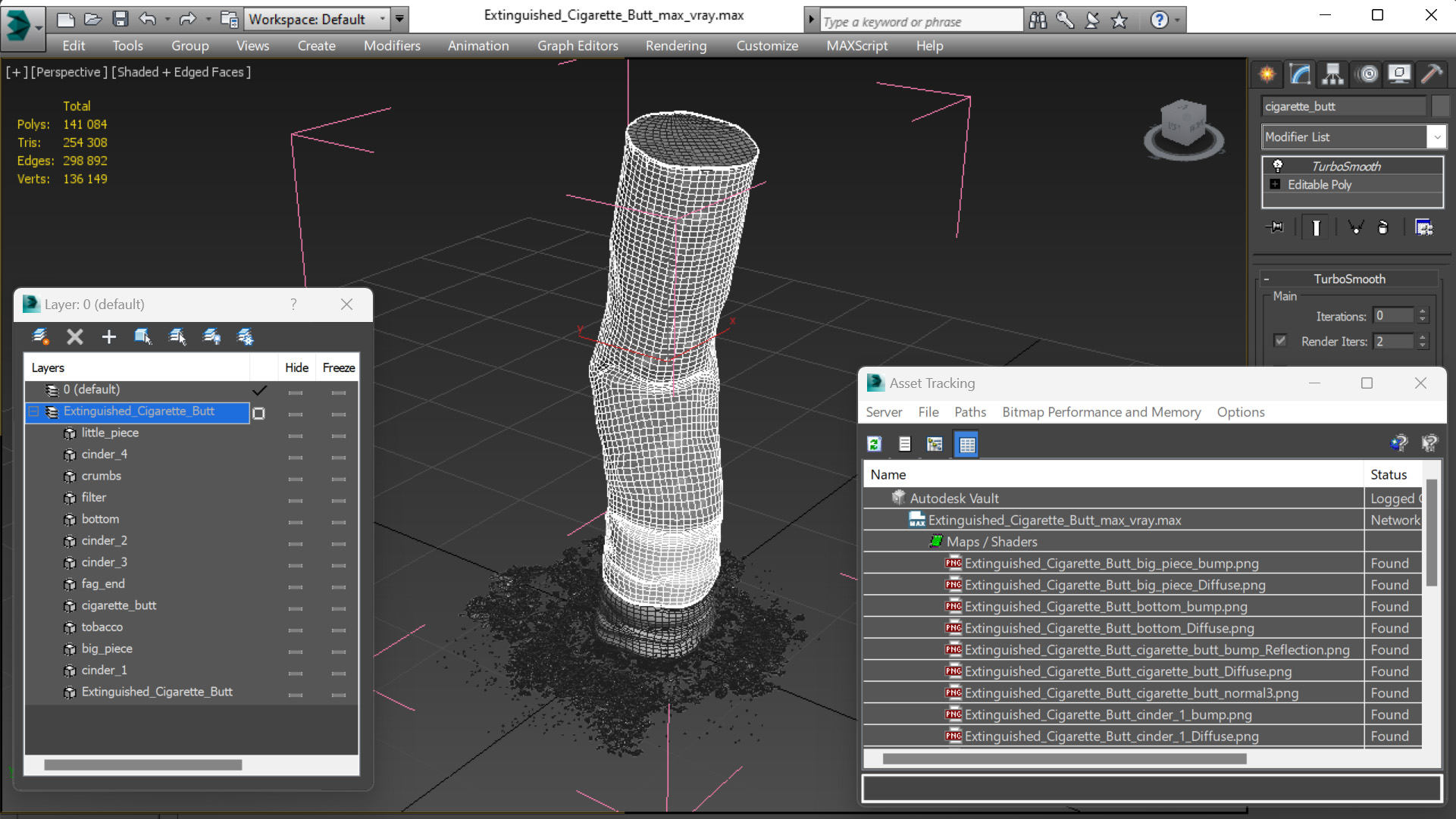Open the Modify panel tab icon
Image resolution: width=1456 pixels, height=819 pixels.
(x=1301, y=74)
